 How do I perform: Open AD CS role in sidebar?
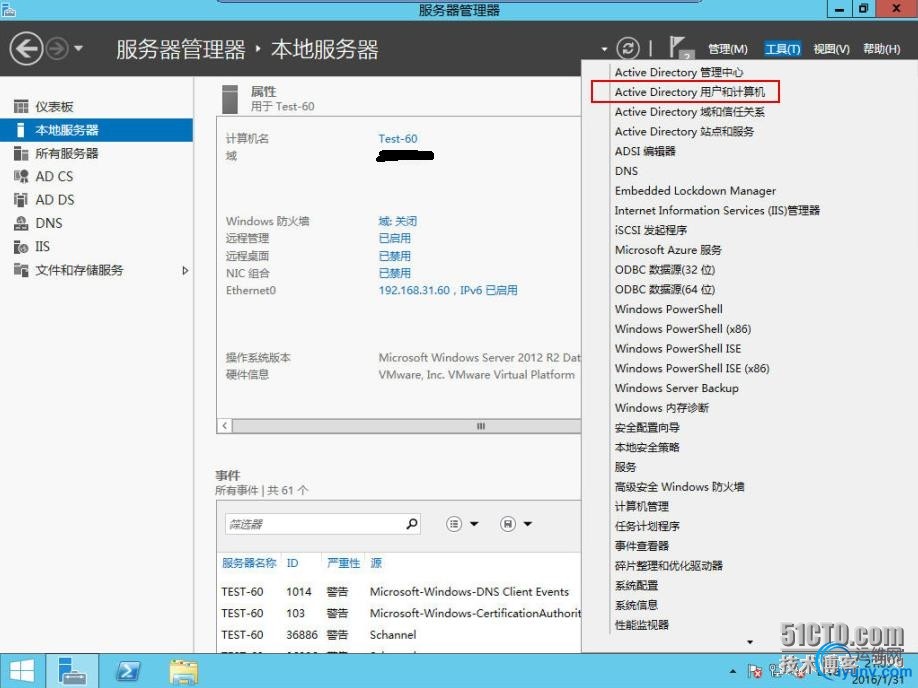click(96, 176)
